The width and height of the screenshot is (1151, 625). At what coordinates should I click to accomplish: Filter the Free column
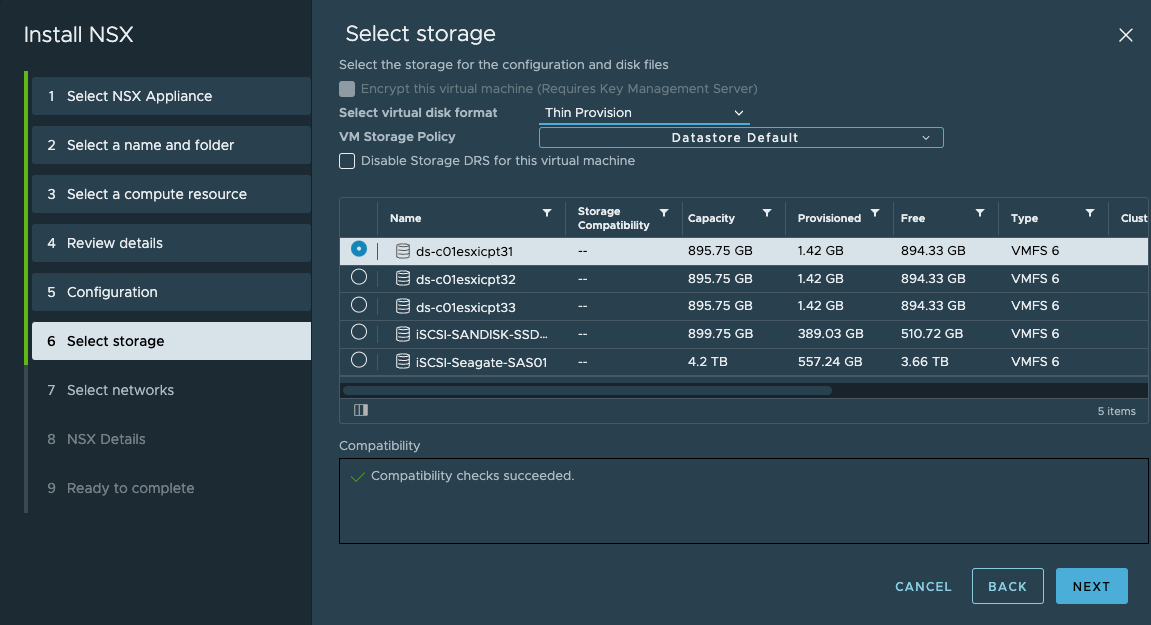(979, 213)
